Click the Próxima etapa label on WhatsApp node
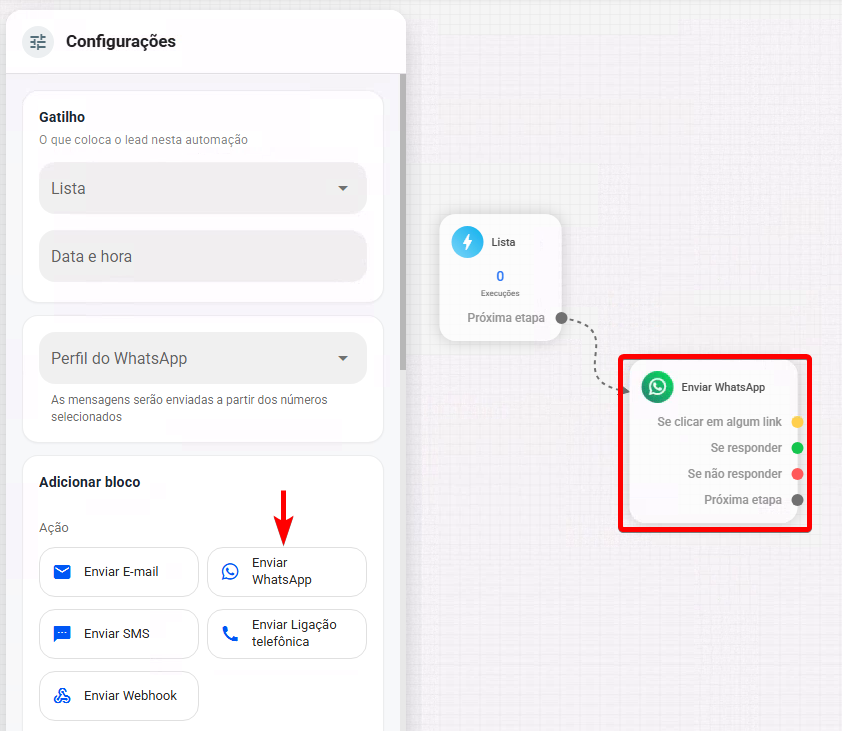842x731 pixels. click(x=743, y=500)
